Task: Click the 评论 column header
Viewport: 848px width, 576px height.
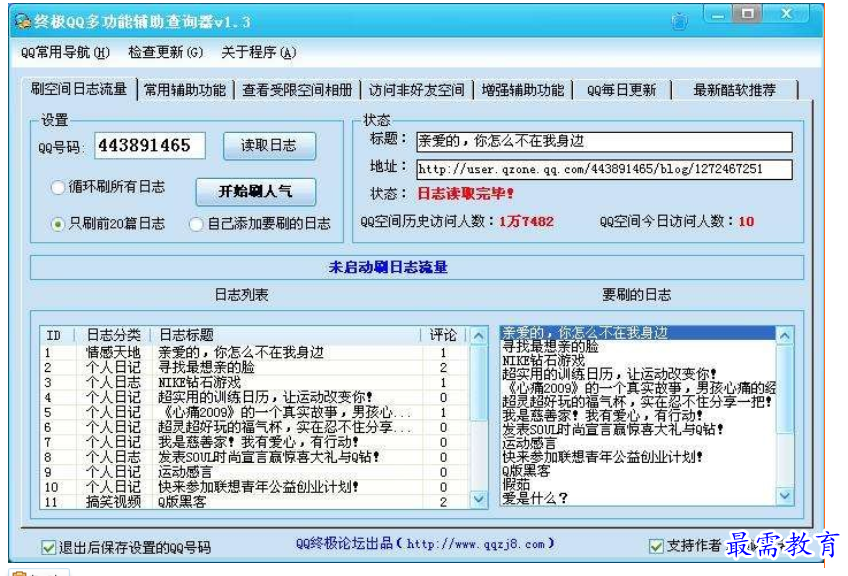Action: tap(443, 335)
